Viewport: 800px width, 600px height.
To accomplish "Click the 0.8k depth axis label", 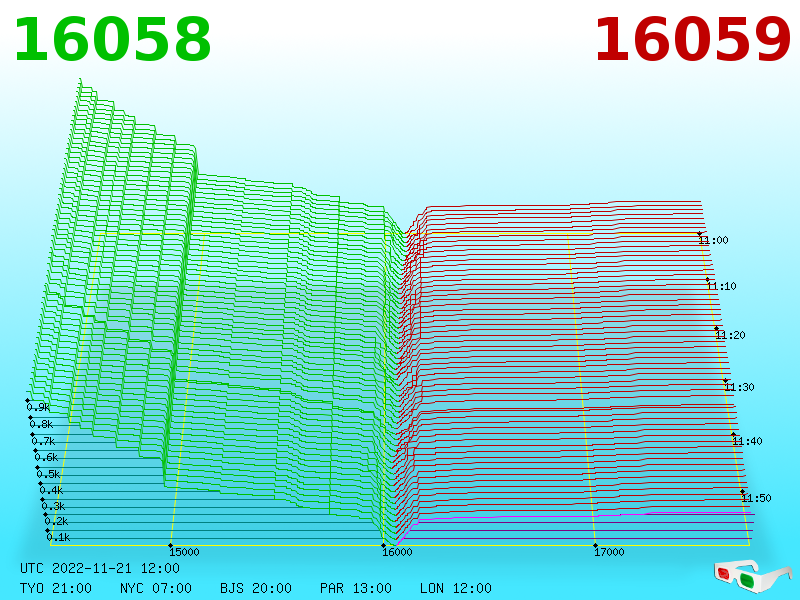I will pyautogui.click(x=41, y=424).
